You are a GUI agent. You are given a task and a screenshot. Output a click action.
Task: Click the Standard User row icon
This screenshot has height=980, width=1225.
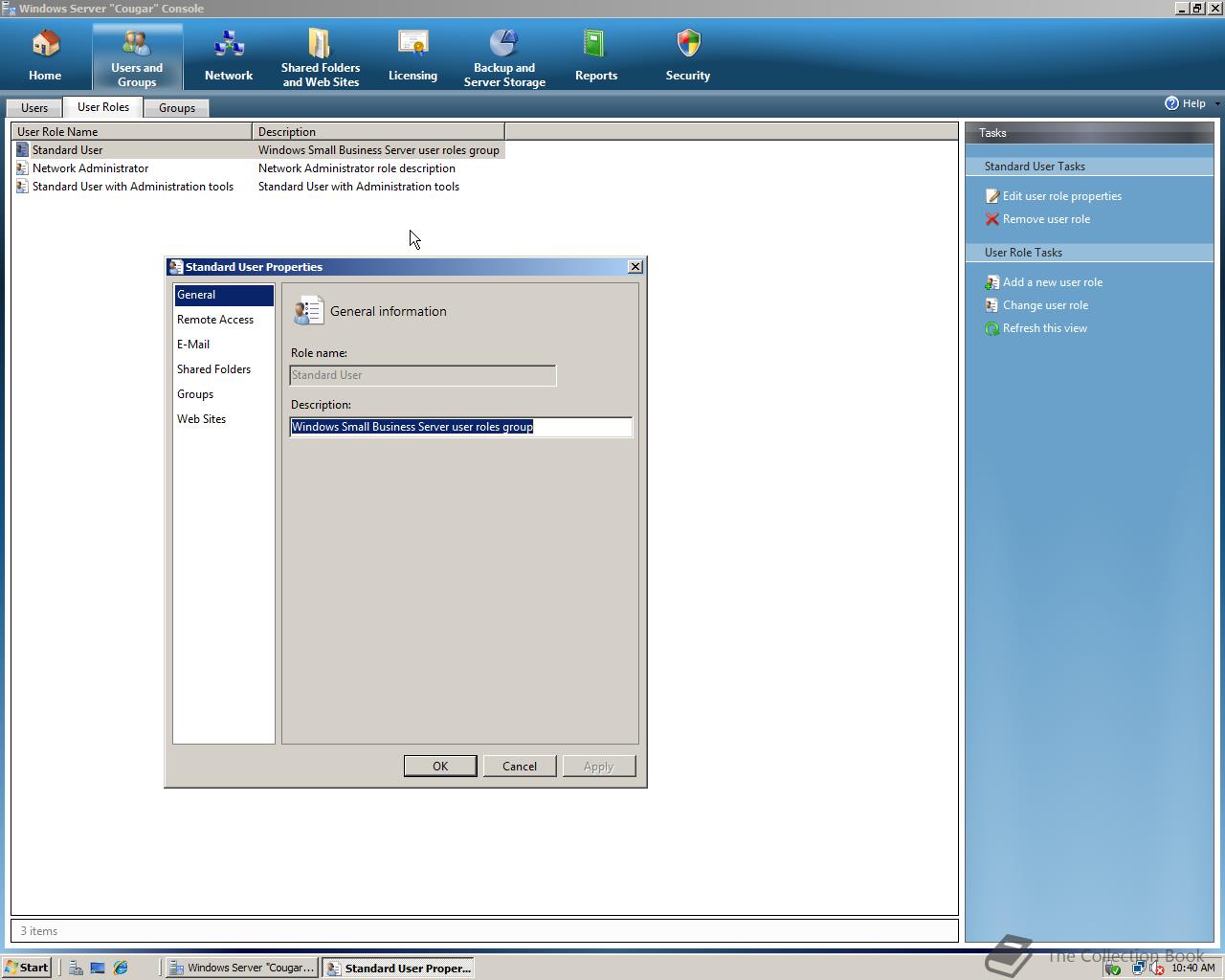pyautogui.click(x=22, y=150)
